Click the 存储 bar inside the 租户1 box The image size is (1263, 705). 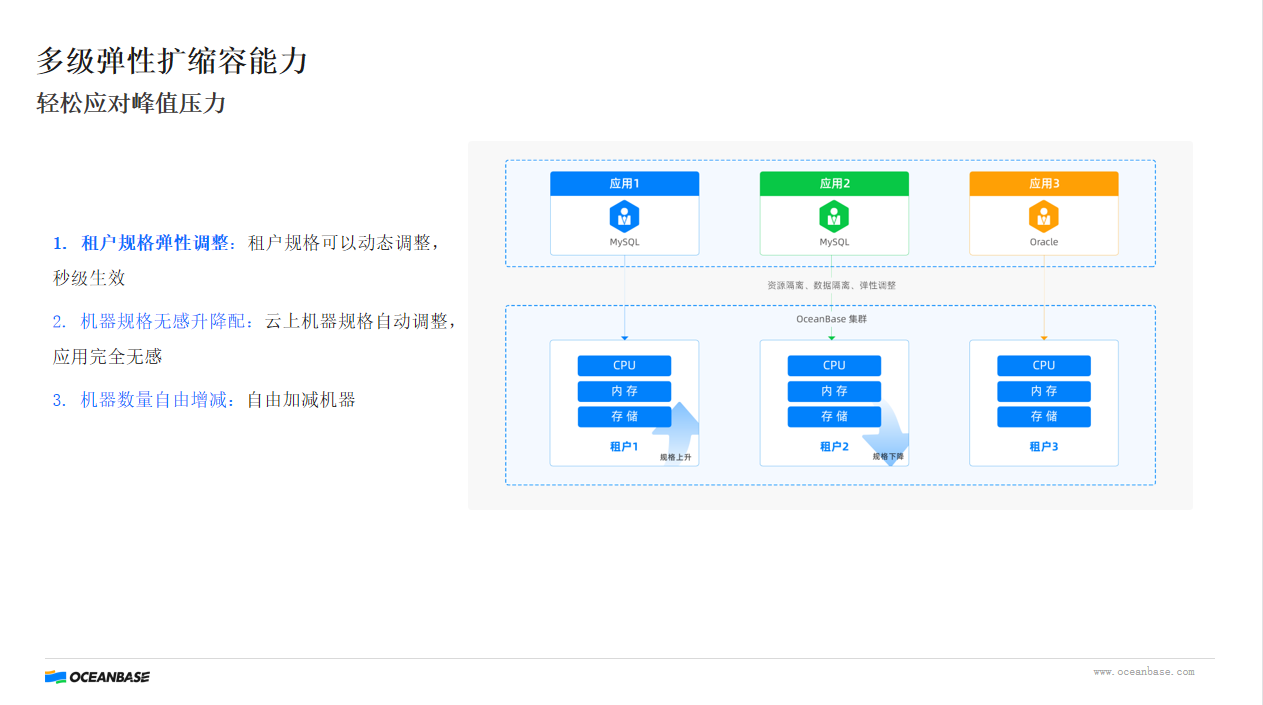click(x=624, y=417)
